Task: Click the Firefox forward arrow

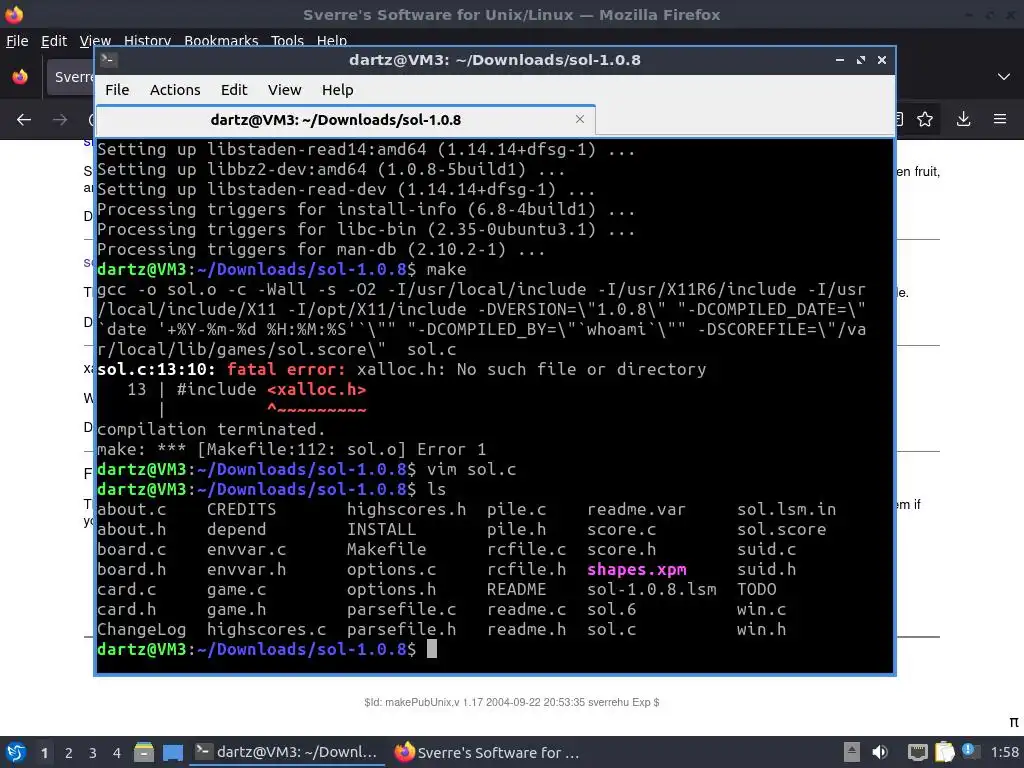Action: [x=60, y=120]
